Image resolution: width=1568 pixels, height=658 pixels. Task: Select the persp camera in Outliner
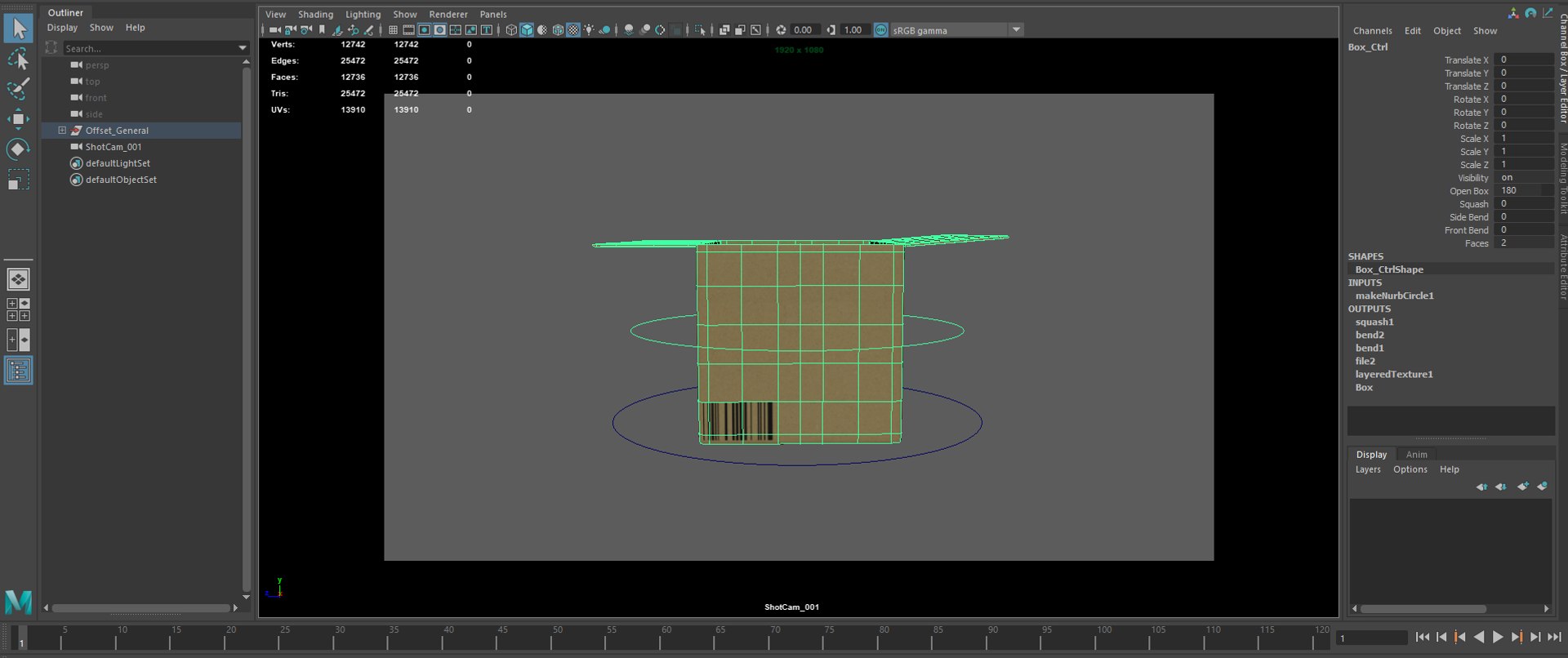(97, 65)
